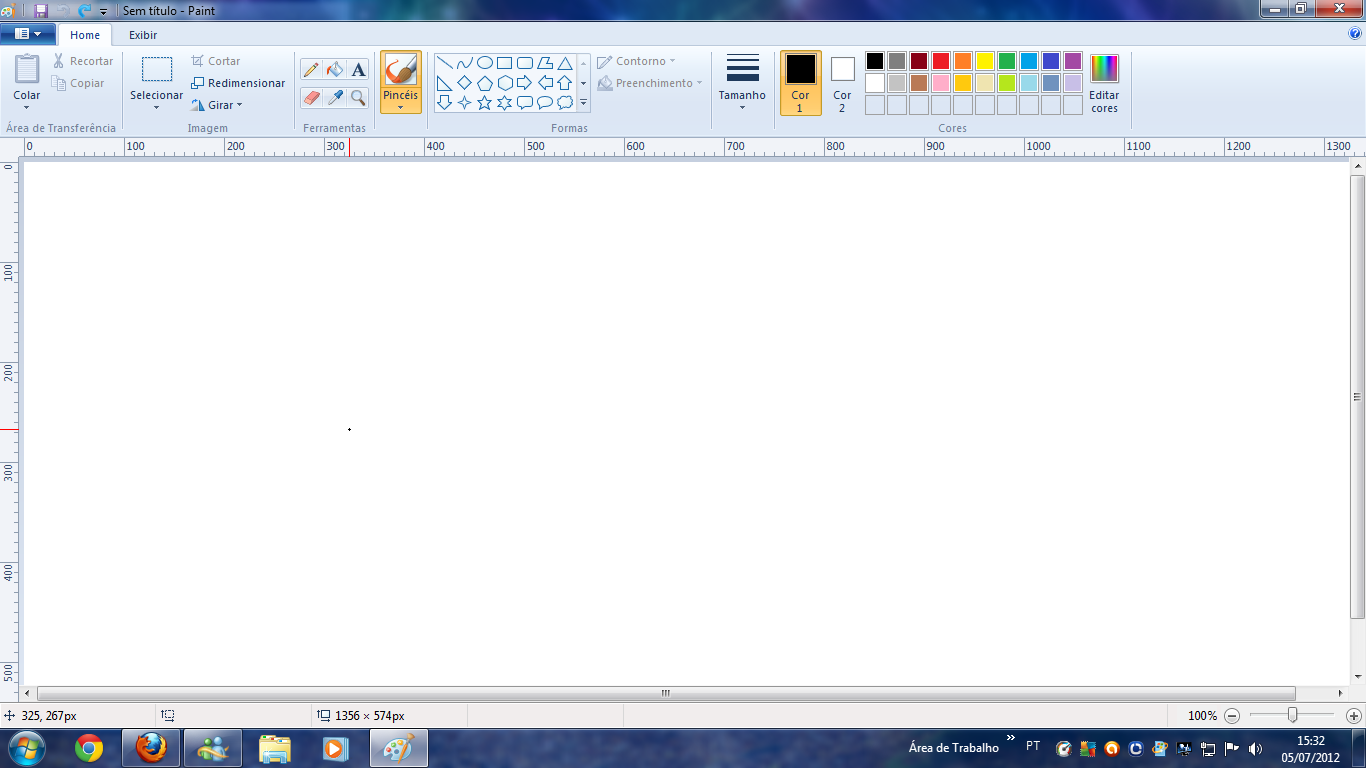Select the five-pointed star shape
1366x768 pixels.
(486, 101)
